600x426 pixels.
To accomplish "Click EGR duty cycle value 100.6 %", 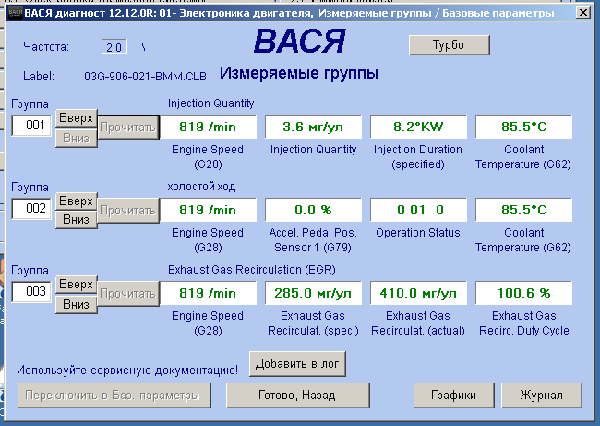I will coord(523,293).
